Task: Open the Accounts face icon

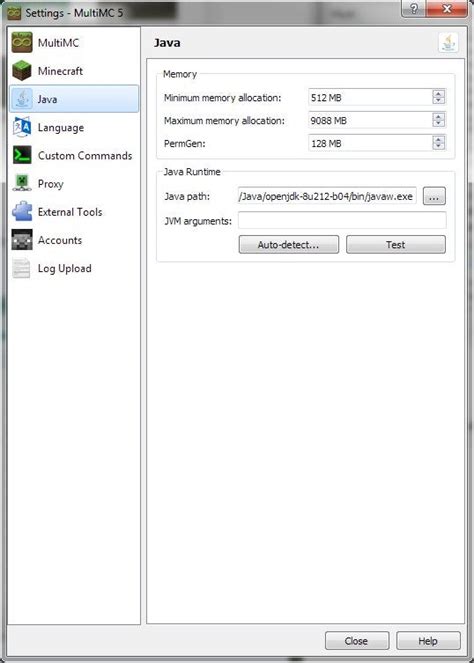Action: [x=22, y=240]
